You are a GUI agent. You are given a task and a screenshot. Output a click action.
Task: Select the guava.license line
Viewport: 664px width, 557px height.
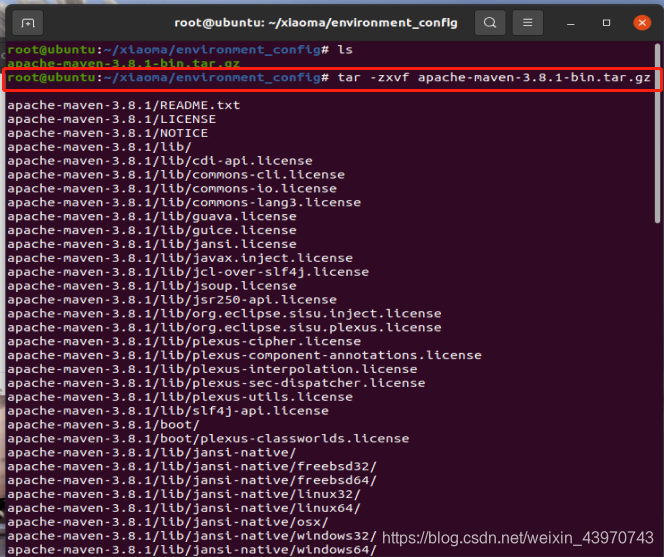pyautogui.click(x=152, y=216)
